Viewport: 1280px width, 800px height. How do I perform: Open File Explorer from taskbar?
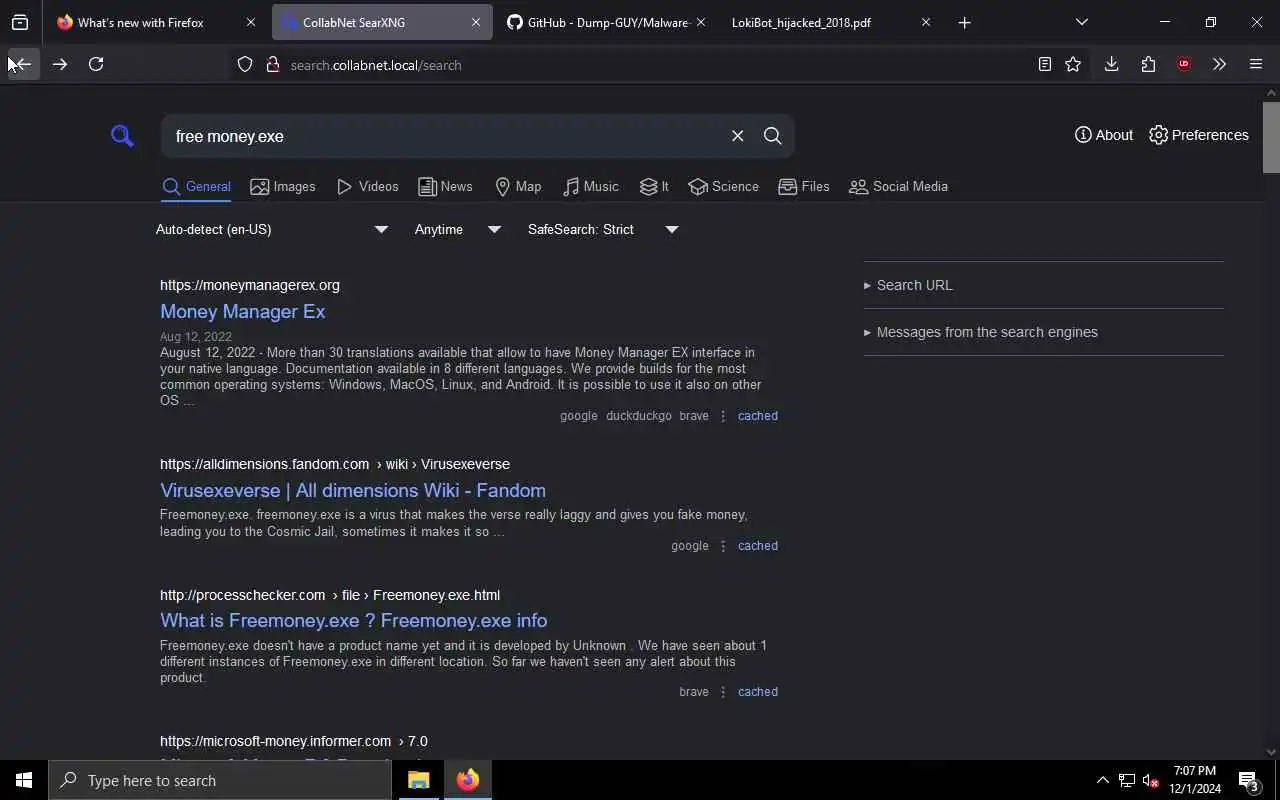click(x=418, y=780)
